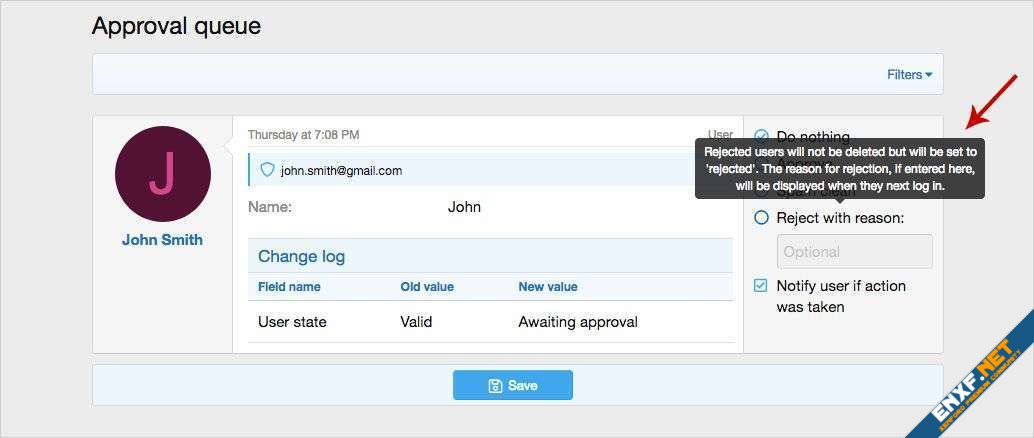Click John Smith's avatar circle

pos(162,174)
